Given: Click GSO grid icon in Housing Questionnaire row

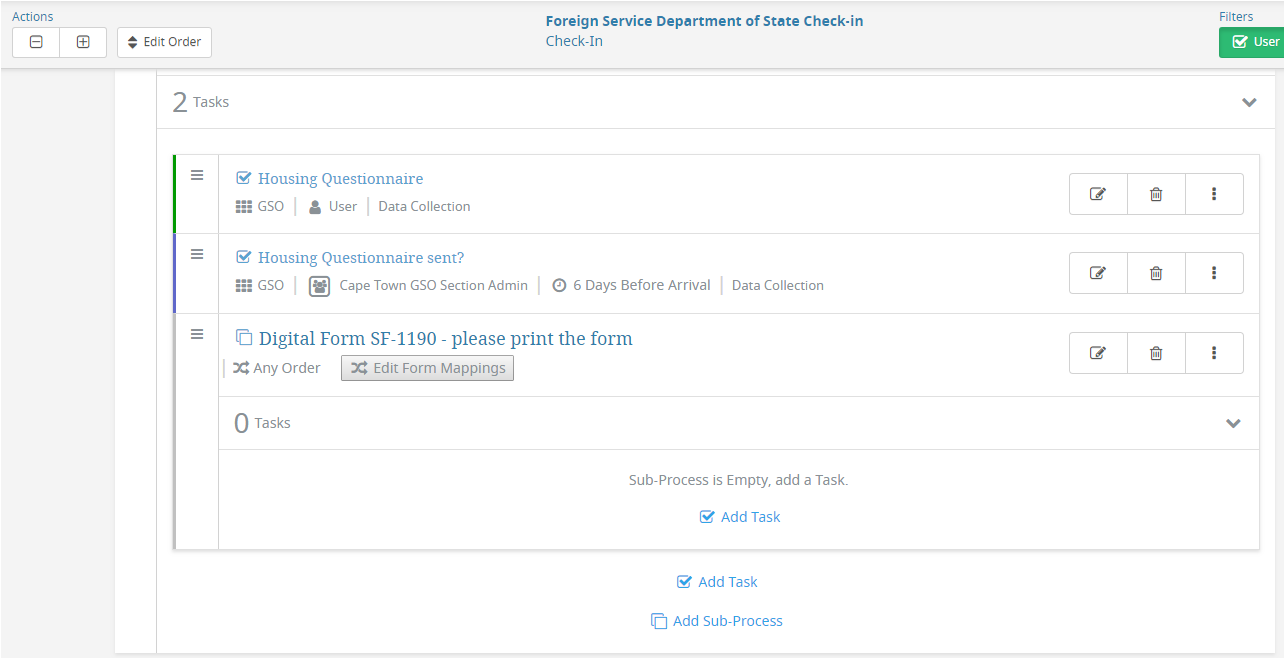Looking at the screenshot, I should click(244, 207).
